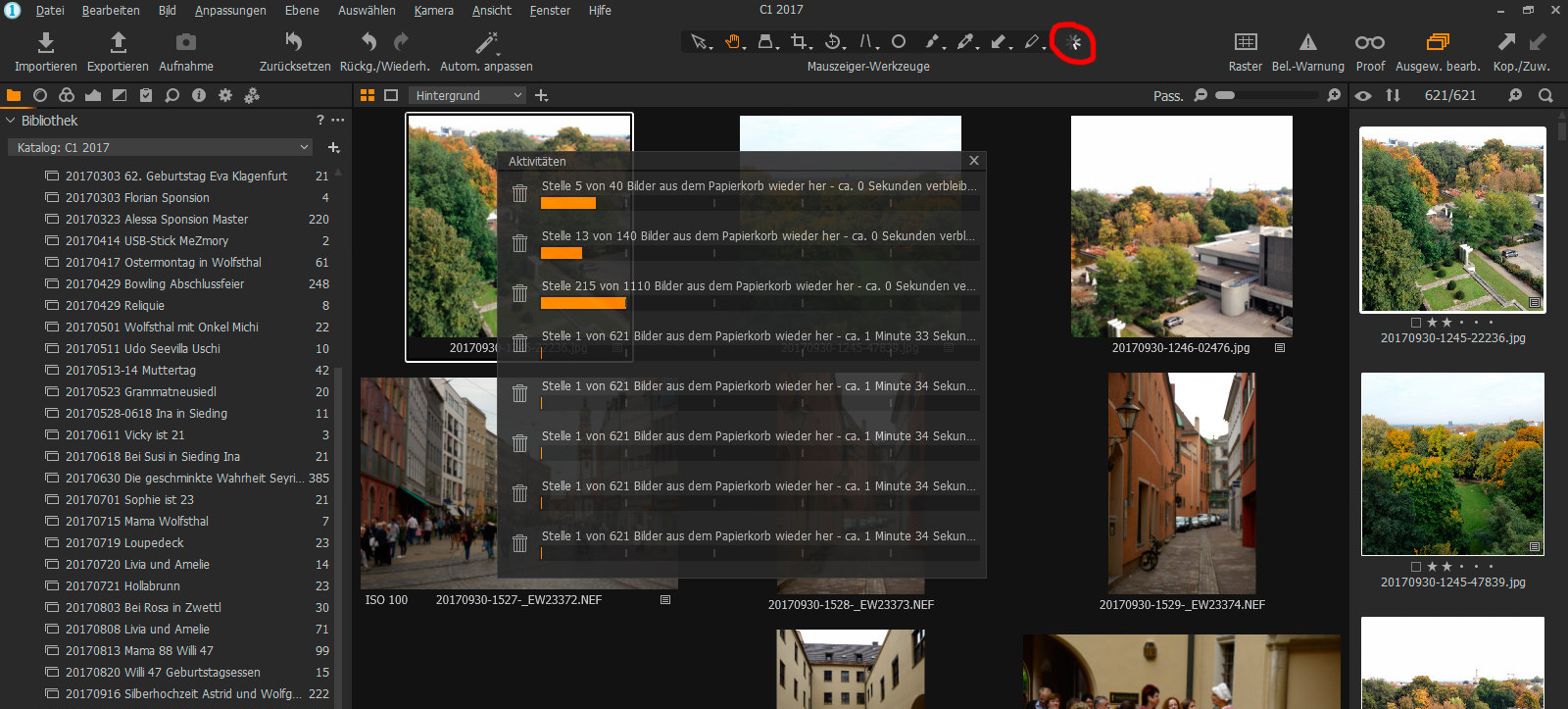Click progress bar of 'Stelle 215 von 1110'
This screenshot has width=1568, height=709.
(760, 303)
